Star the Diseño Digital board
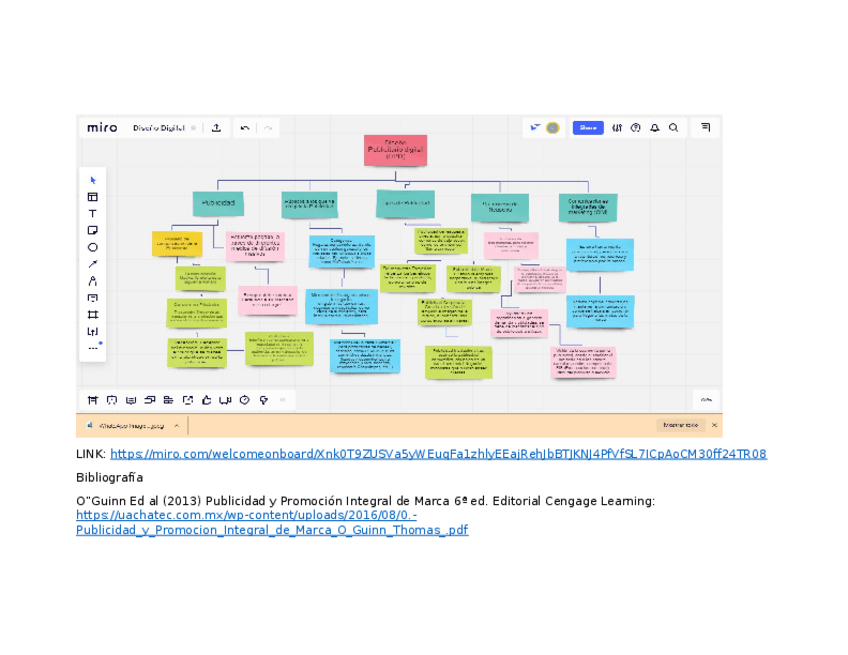848x655 pixels. click(x=194, y=128)
